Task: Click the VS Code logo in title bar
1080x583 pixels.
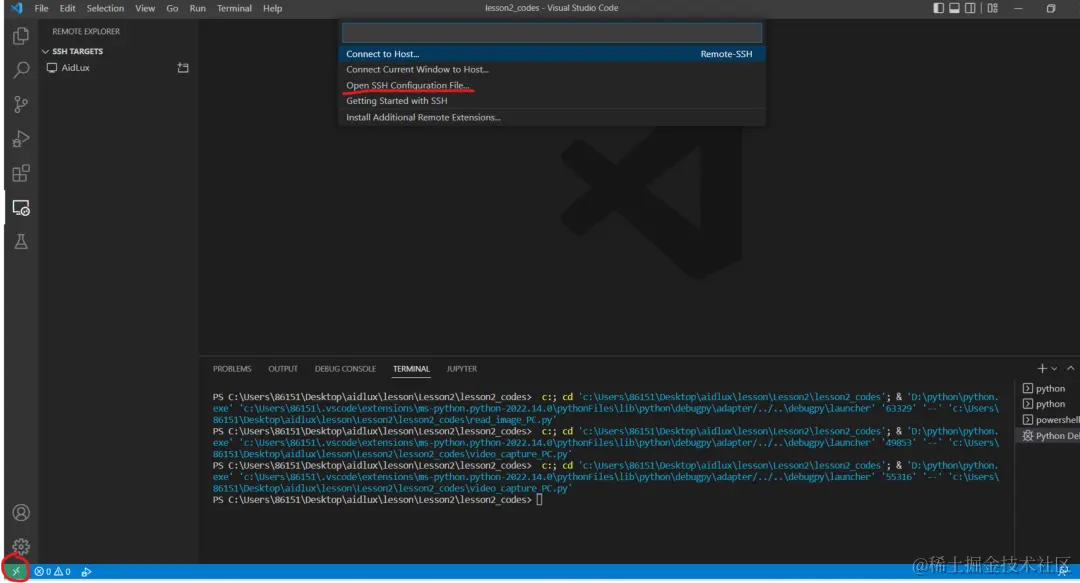Action: pos(17,8)
